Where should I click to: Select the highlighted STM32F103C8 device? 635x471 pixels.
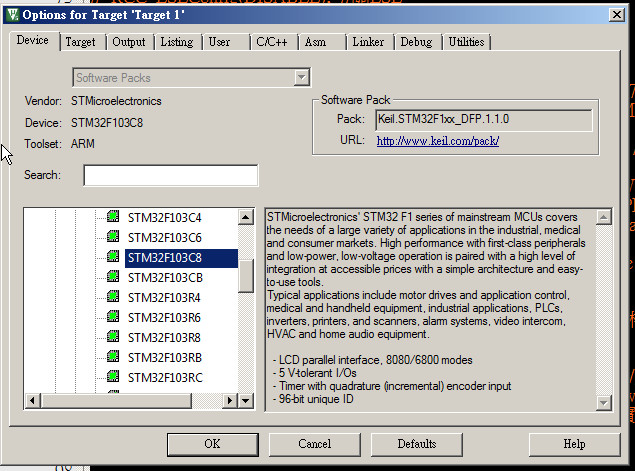pos(181,258)
